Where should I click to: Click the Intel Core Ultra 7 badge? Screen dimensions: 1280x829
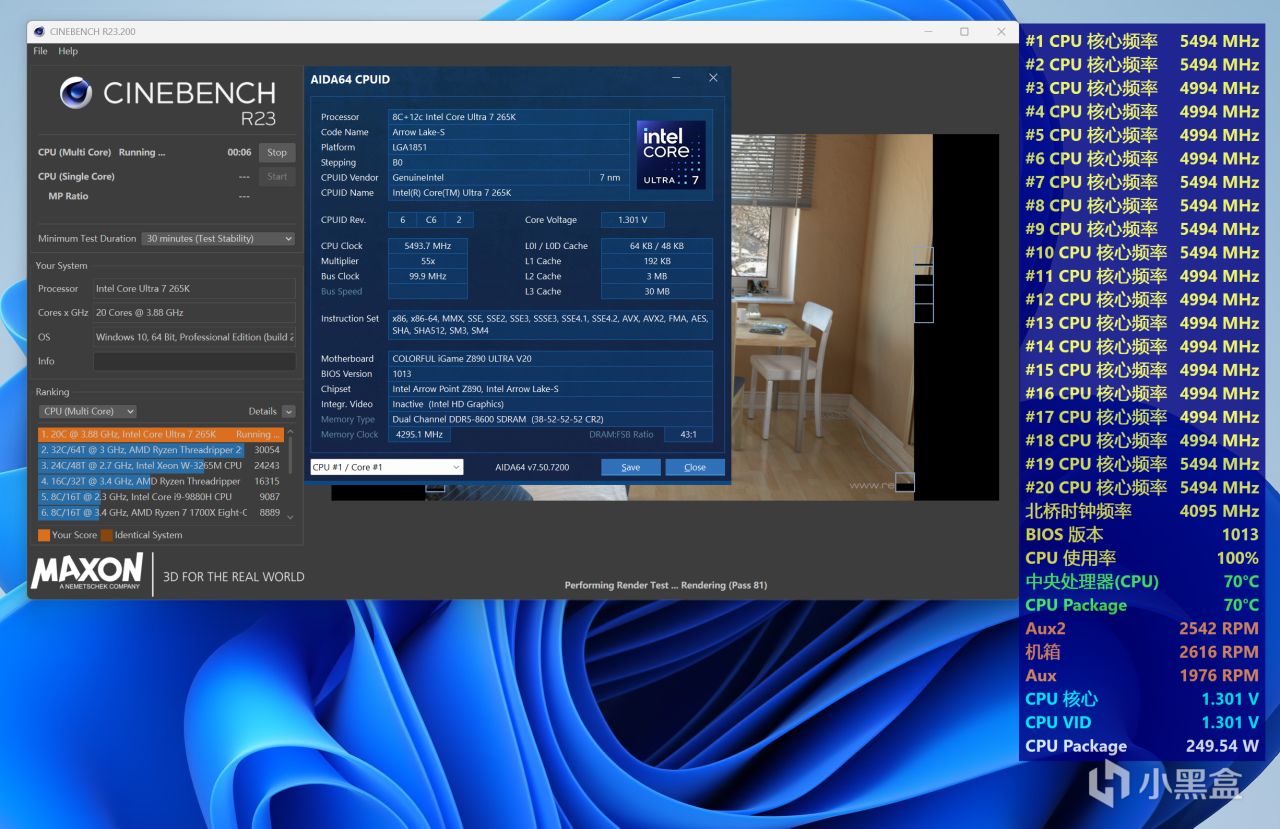pyautogui.click(x=672, y=155)
